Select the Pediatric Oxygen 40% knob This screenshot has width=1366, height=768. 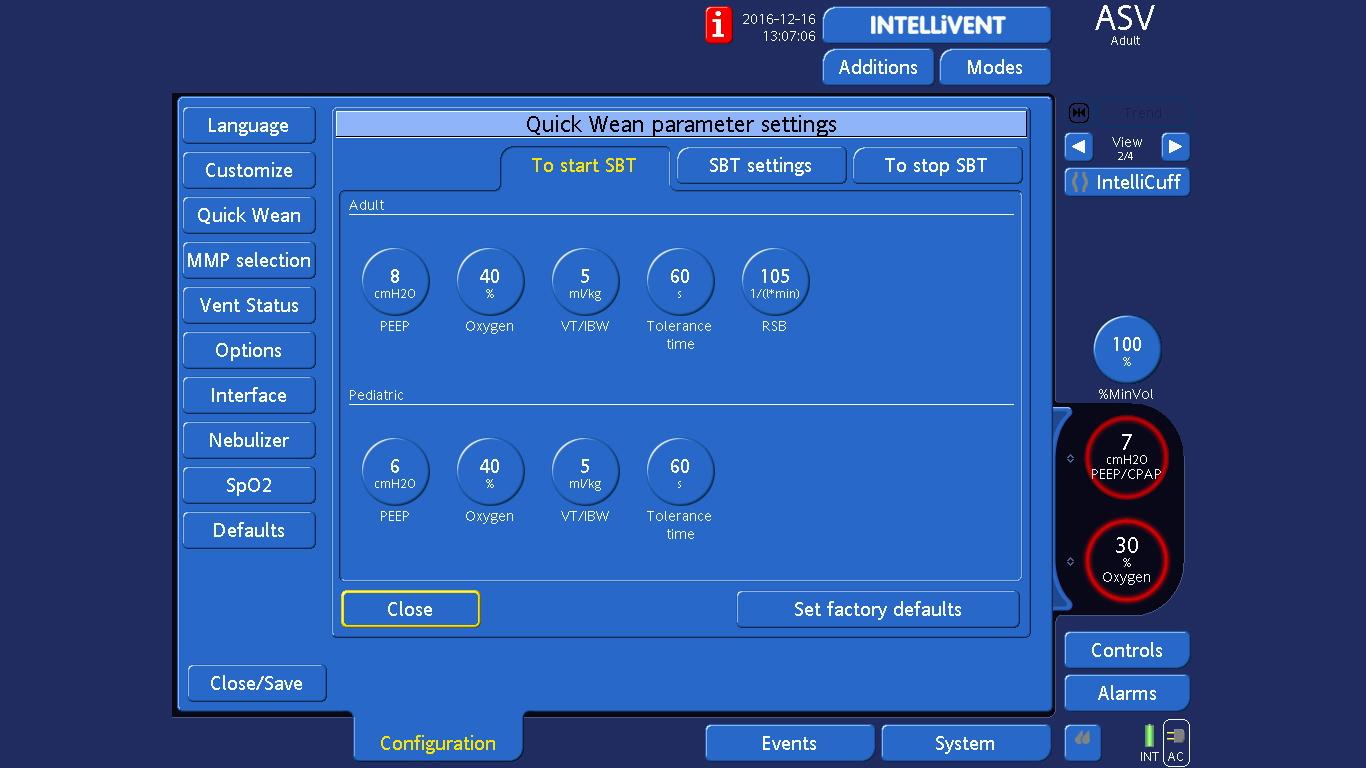pyautogui.click(x=490, y=472)
